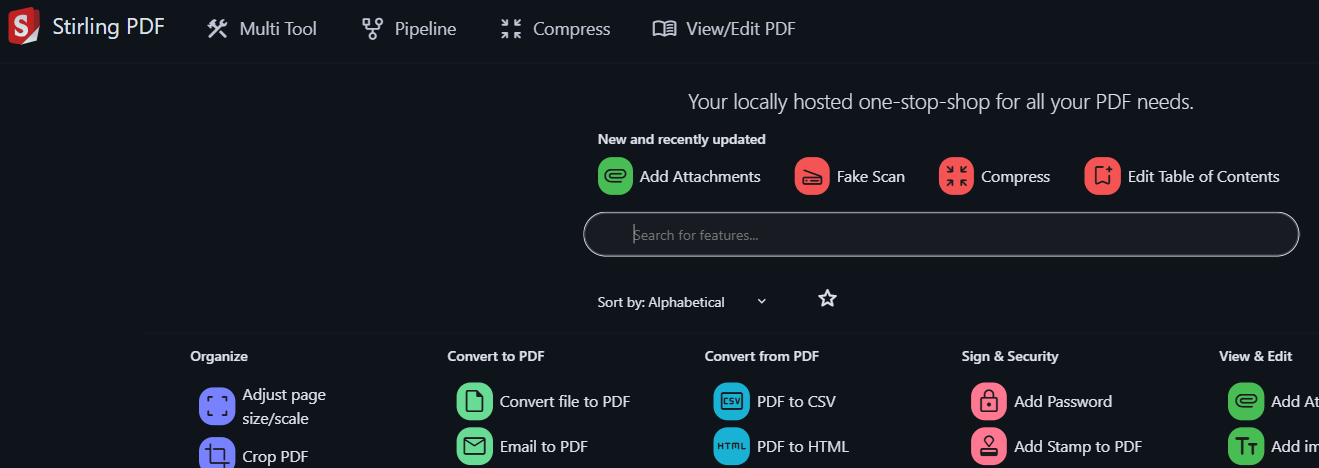Select the Crop PDF icon
This screenshot has height=468, width=1319.
pos(217,456)
